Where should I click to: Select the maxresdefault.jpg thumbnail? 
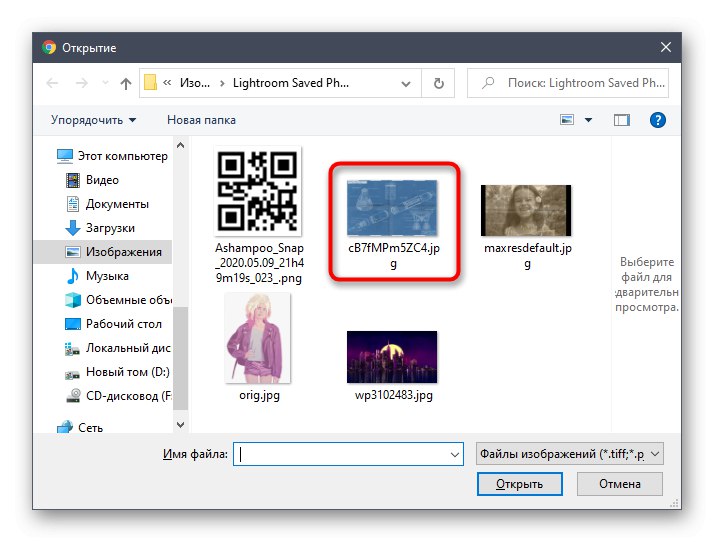[x=526, y=210]
